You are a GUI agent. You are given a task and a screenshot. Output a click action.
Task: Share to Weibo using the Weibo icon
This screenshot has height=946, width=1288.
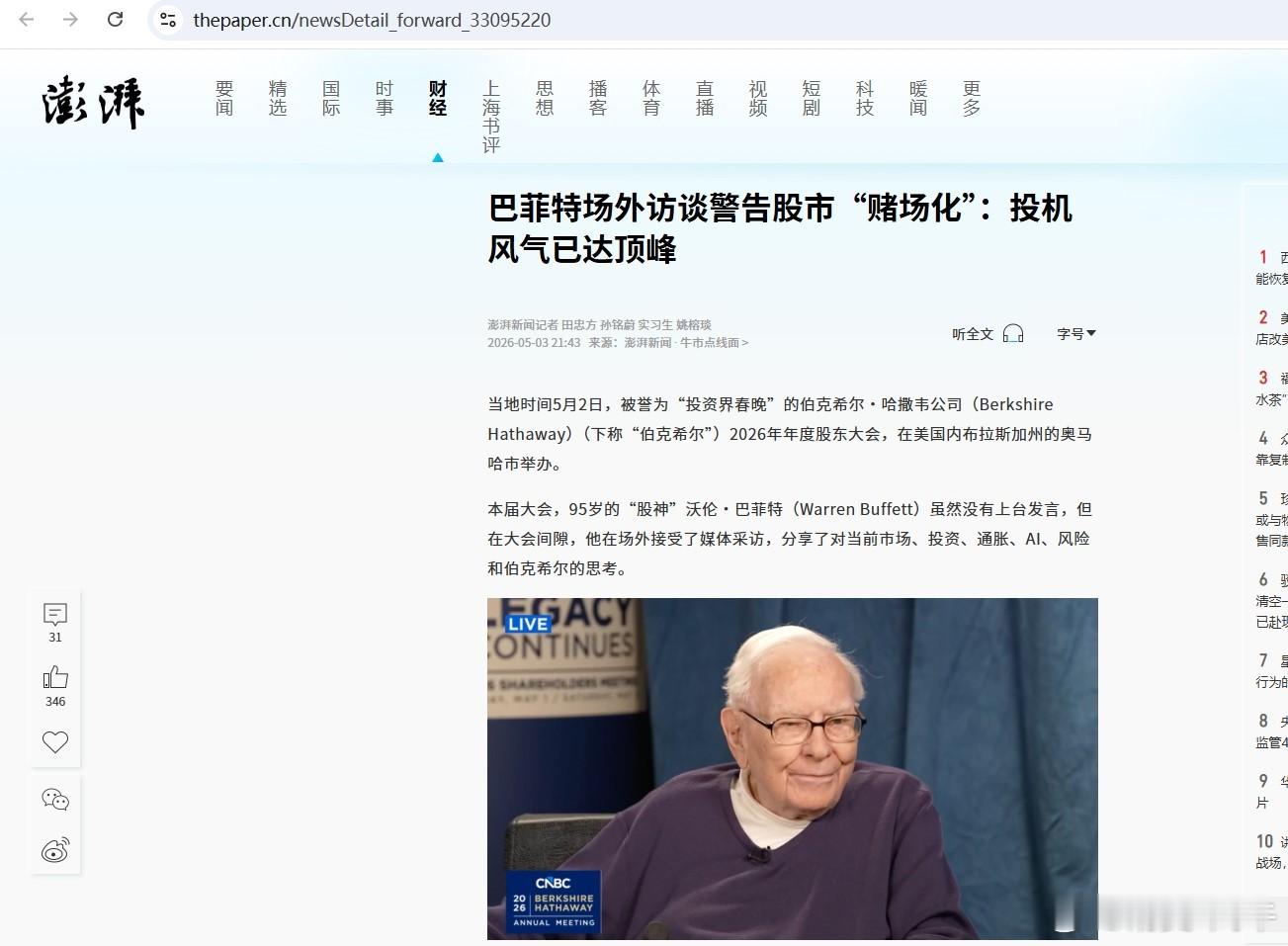(x=55, y=850)
